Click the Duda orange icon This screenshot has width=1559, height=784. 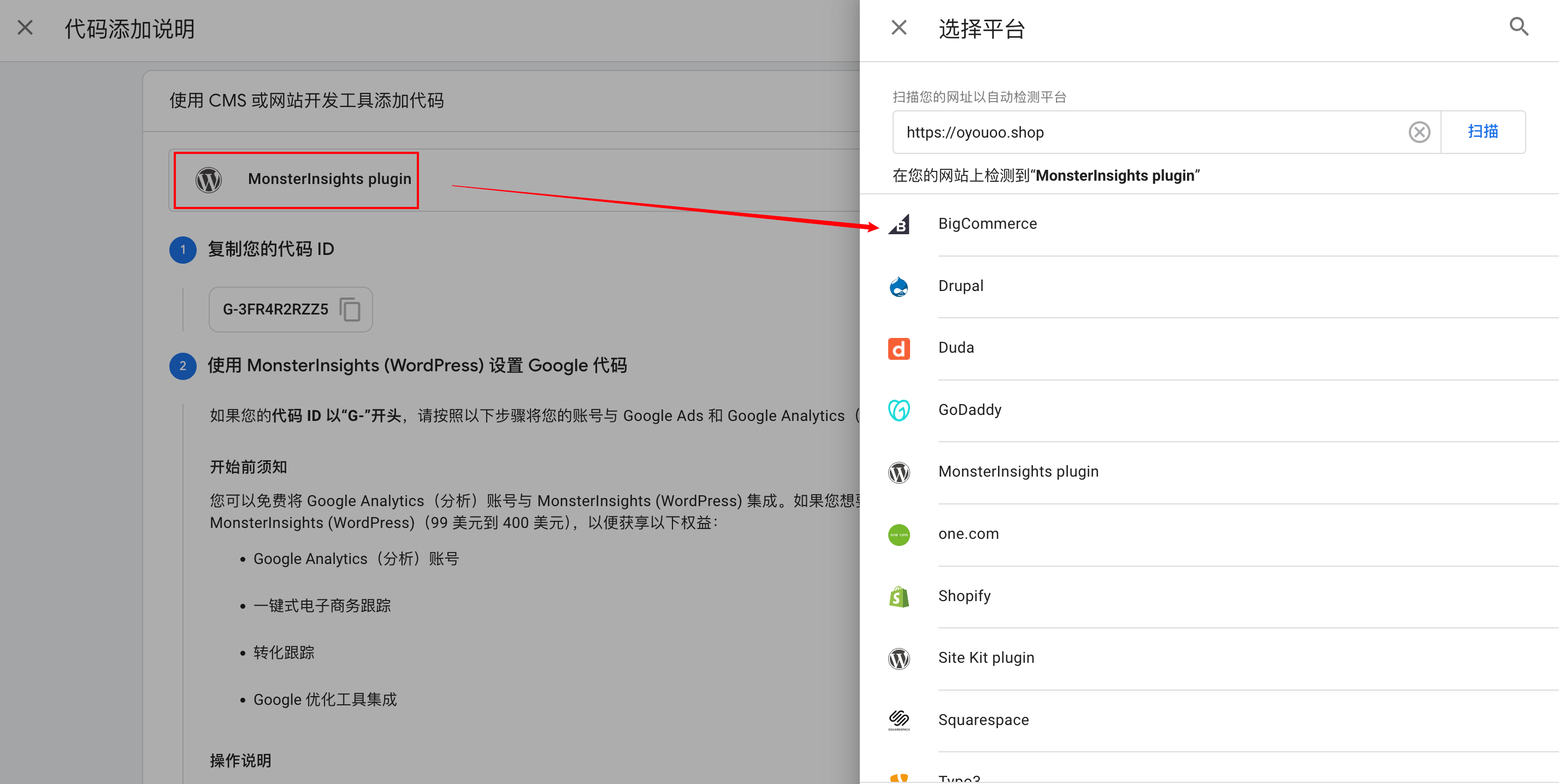(899, 348)
